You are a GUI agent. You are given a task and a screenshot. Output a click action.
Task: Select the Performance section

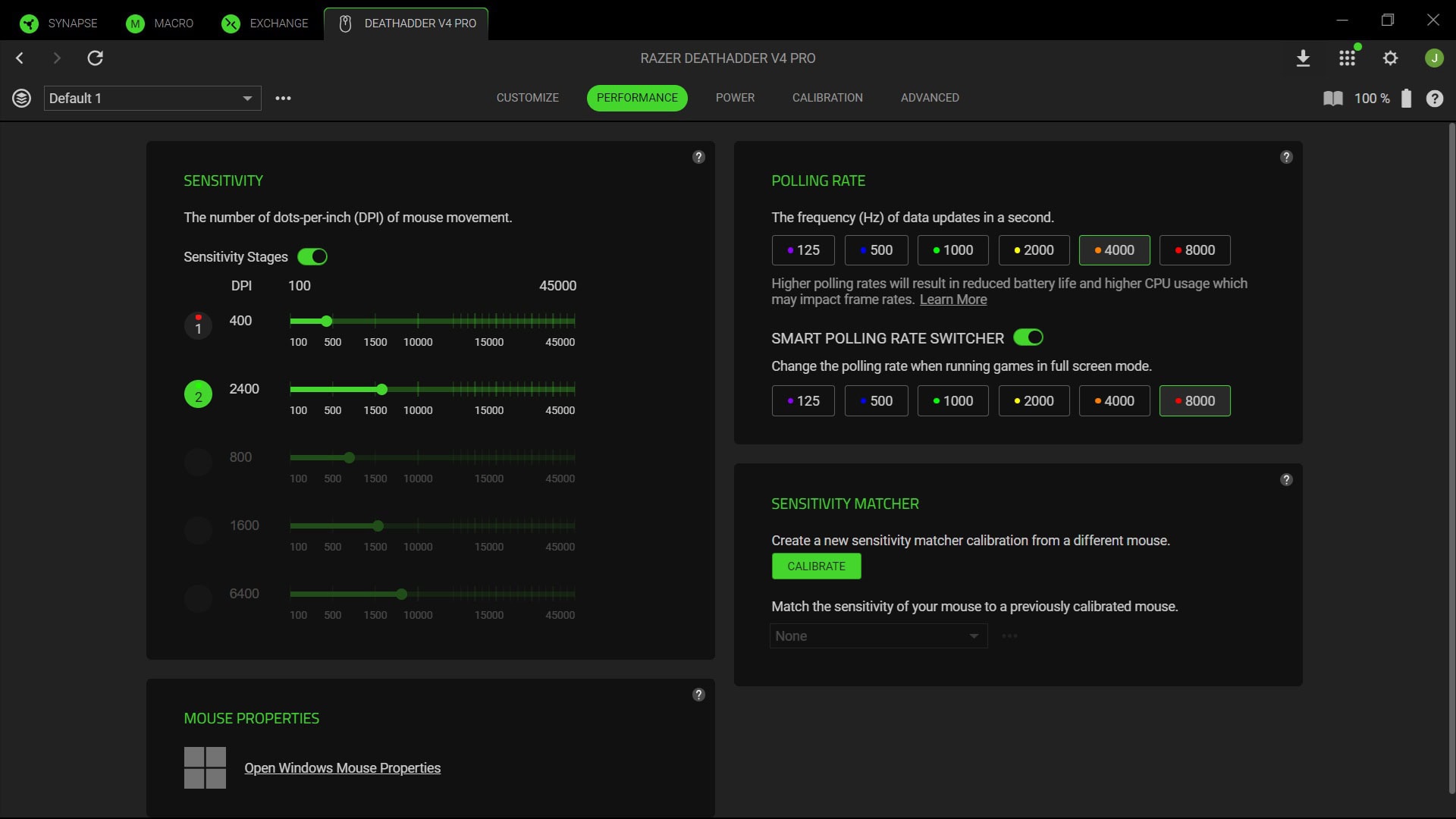click(637, 98)
